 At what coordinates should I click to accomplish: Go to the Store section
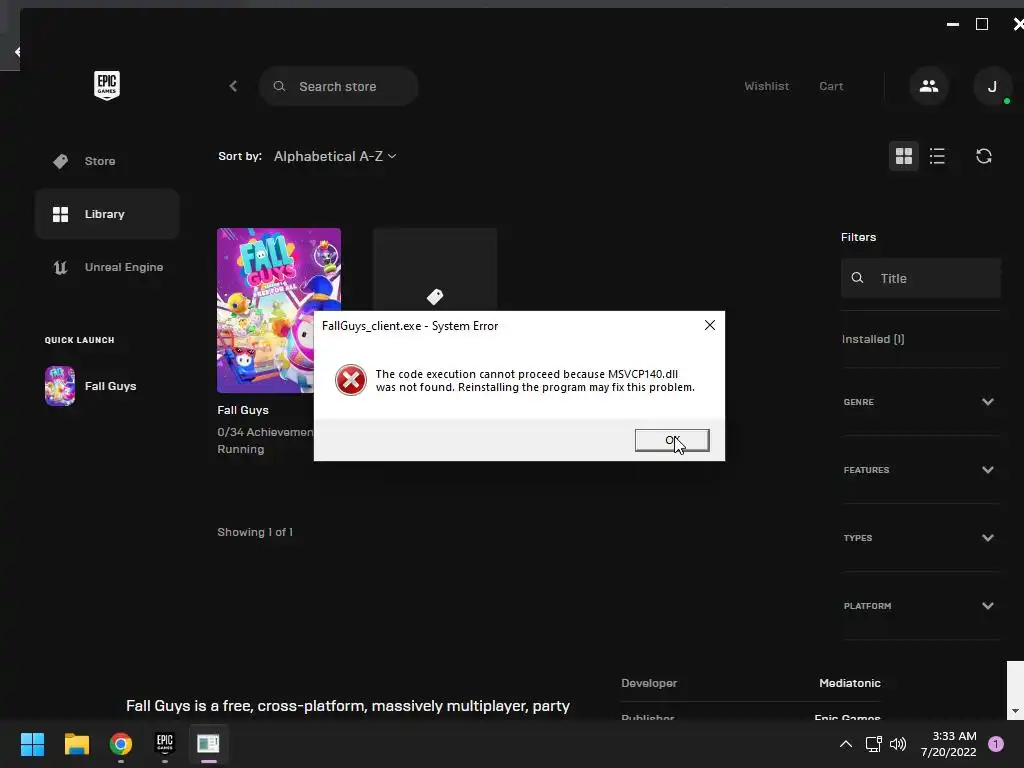tap(107, 161)
